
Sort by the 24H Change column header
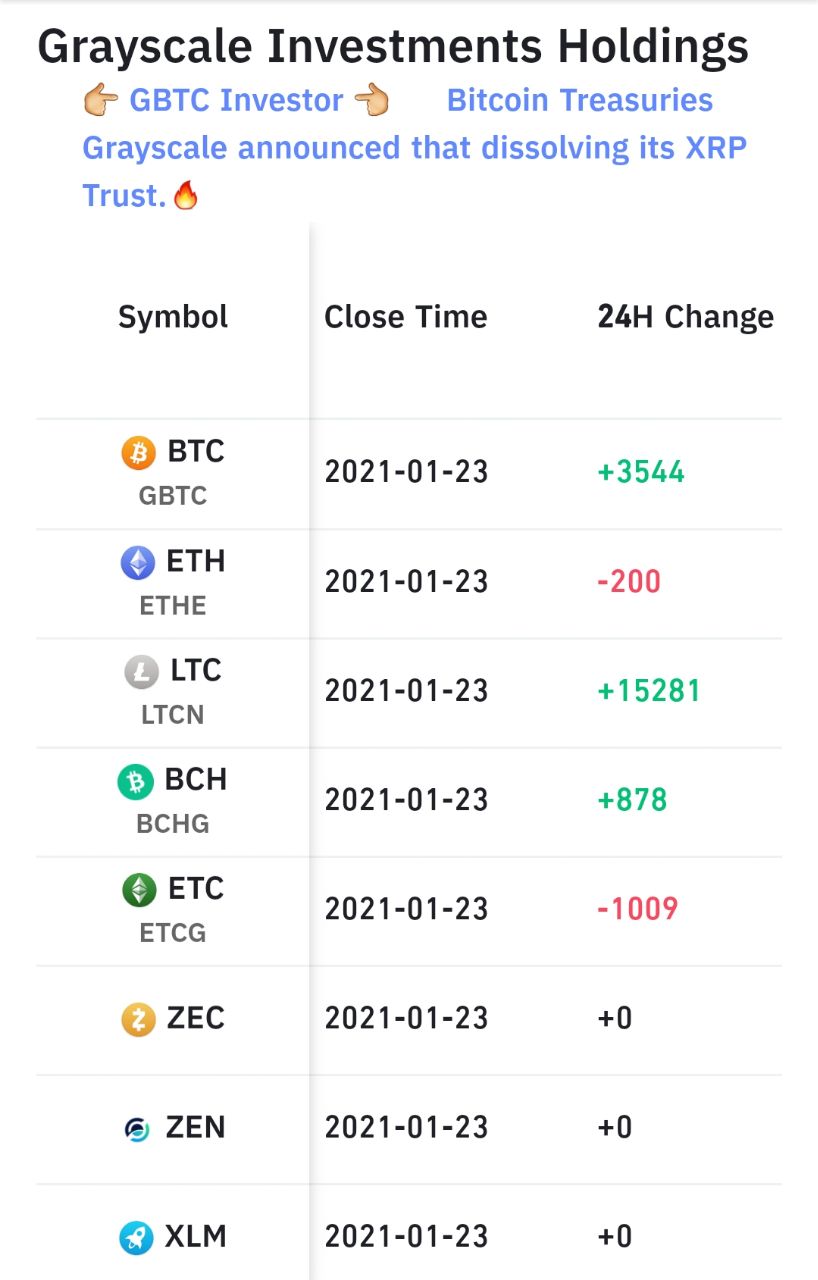pyautogui.click(x=686, y=317)
